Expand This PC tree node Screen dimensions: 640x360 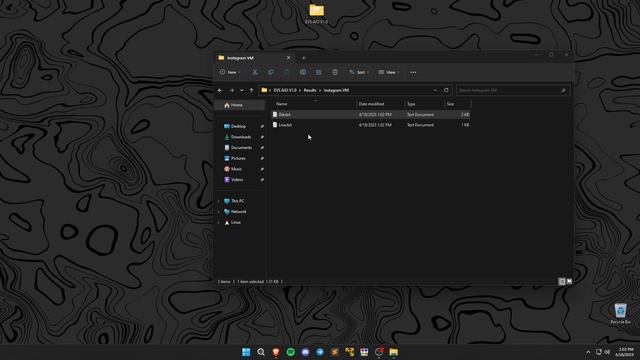tap(219, 201)
